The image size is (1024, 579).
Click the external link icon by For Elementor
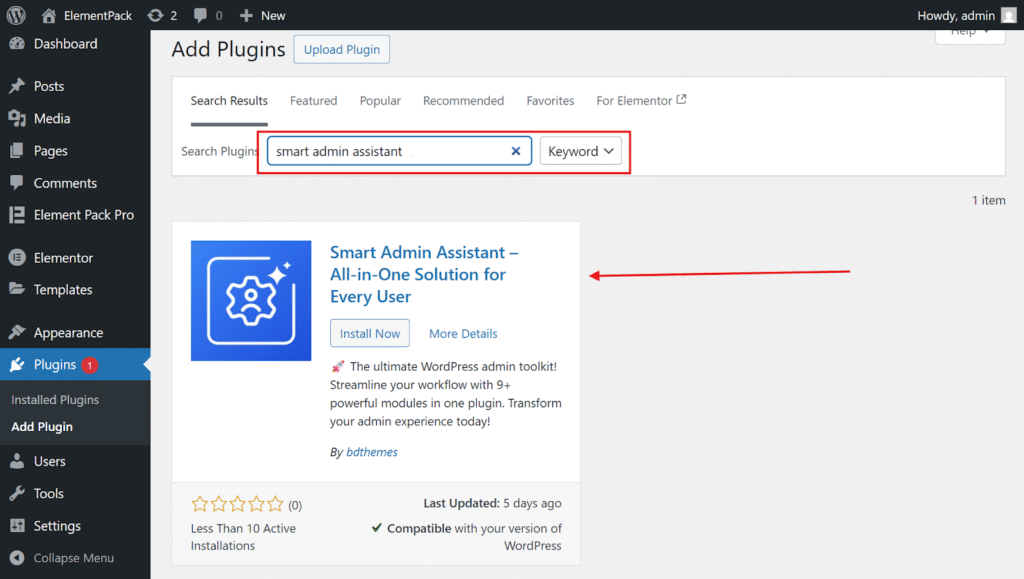[x=681, y=99]
